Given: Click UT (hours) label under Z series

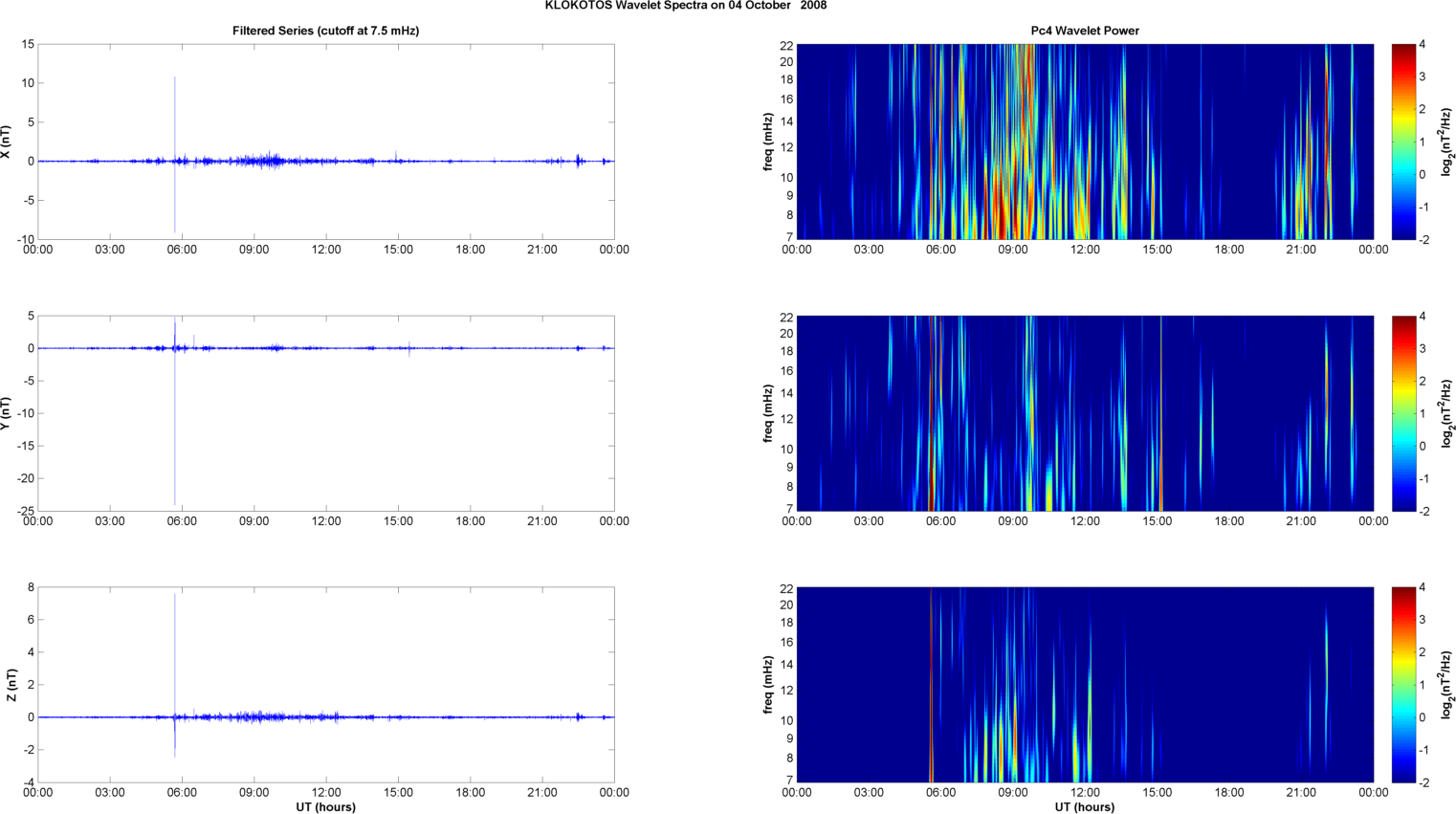Looking at the screenshot, I should point(325,807).
